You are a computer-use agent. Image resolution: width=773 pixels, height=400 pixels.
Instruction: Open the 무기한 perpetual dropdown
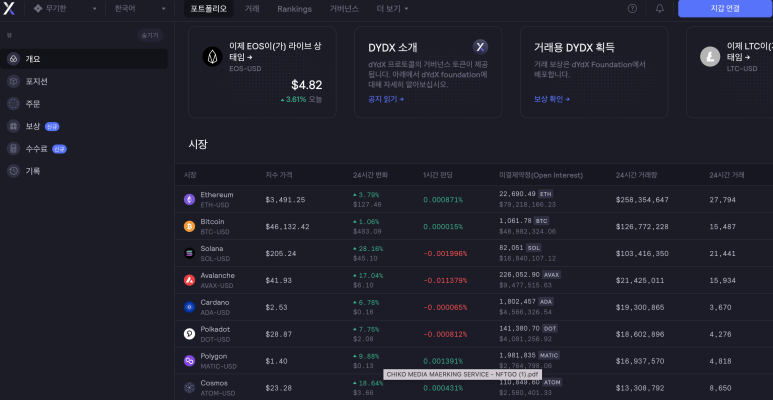tap(66, 8)
